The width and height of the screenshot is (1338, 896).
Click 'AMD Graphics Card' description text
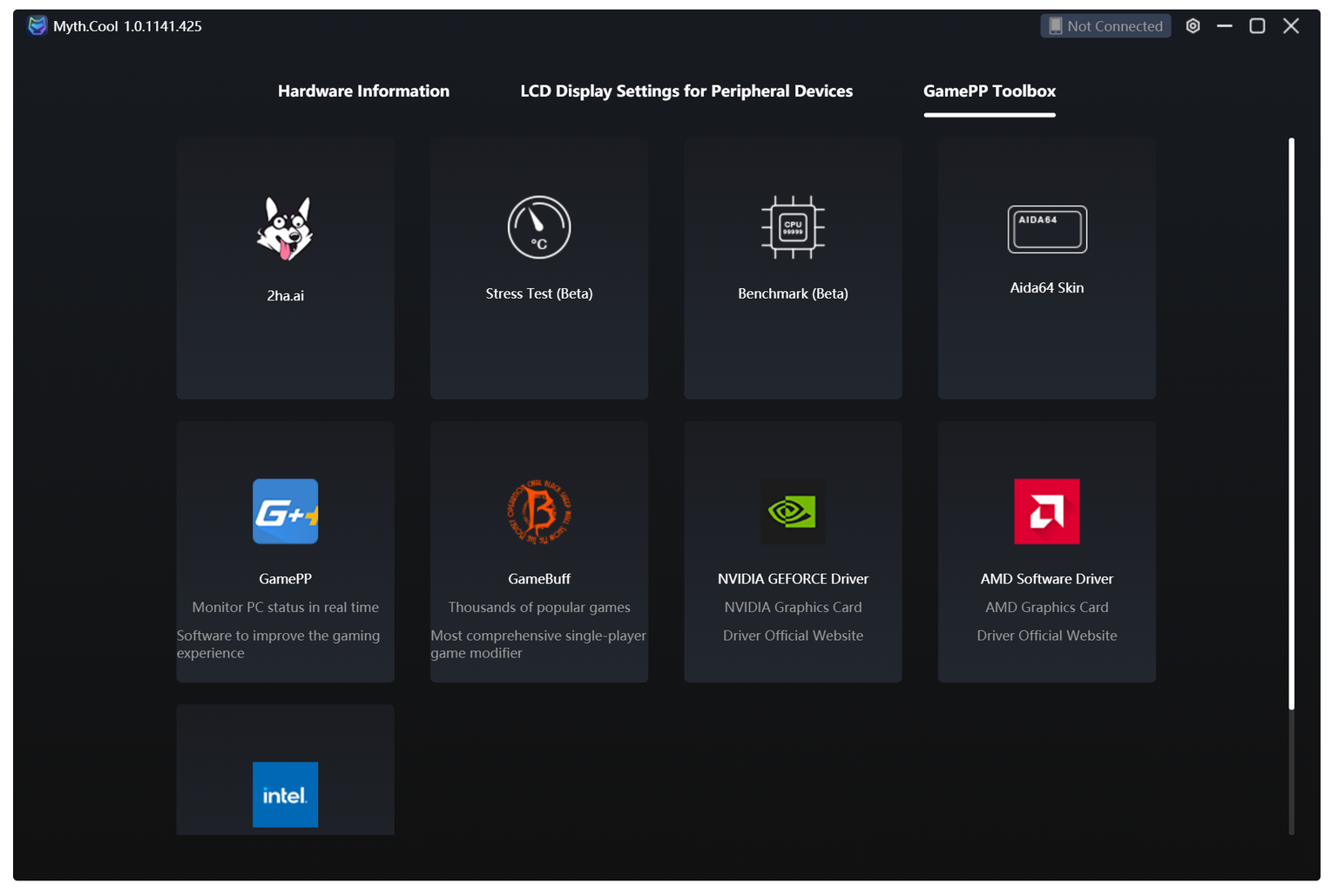1047,607
